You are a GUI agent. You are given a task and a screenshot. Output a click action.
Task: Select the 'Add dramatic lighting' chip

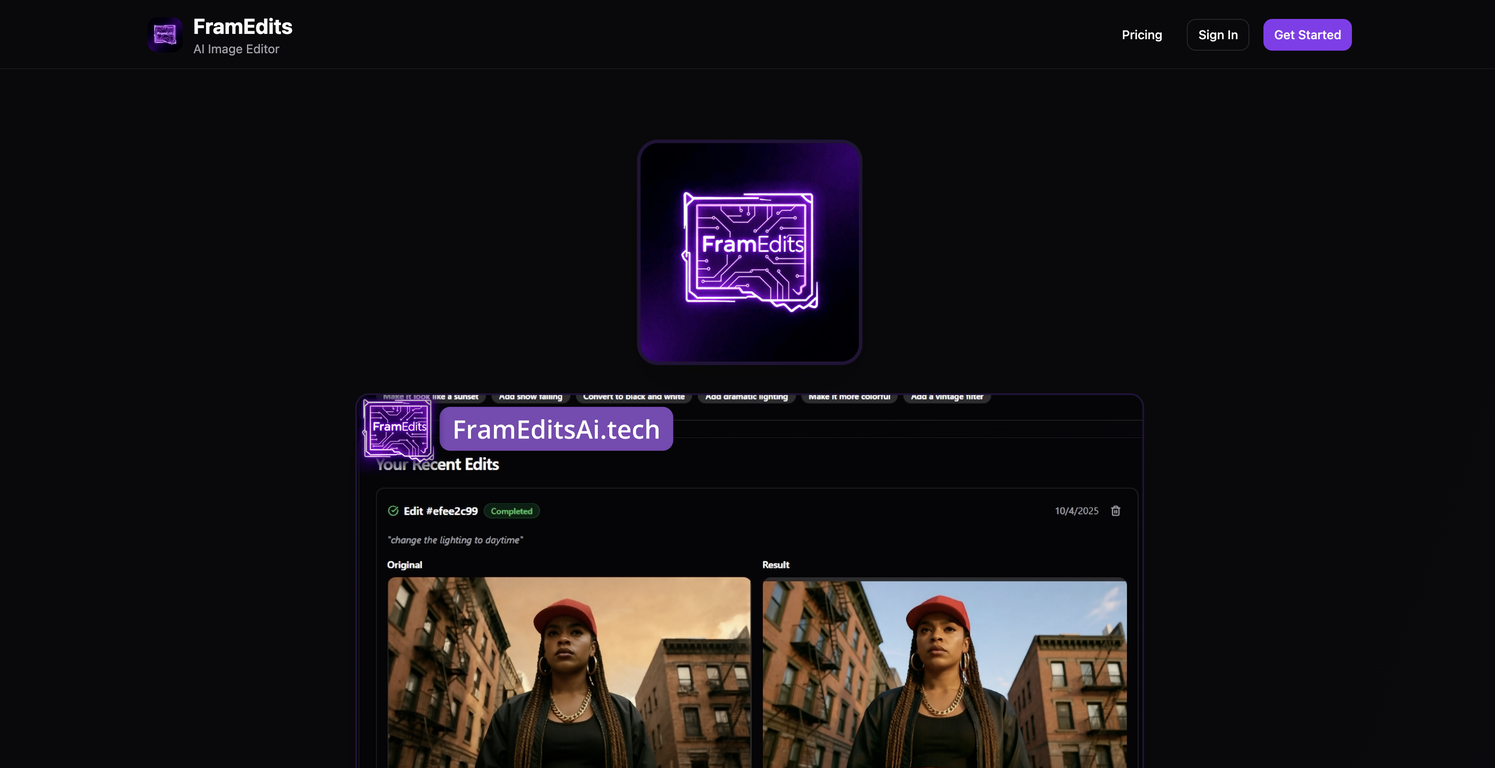pos(746,396)
